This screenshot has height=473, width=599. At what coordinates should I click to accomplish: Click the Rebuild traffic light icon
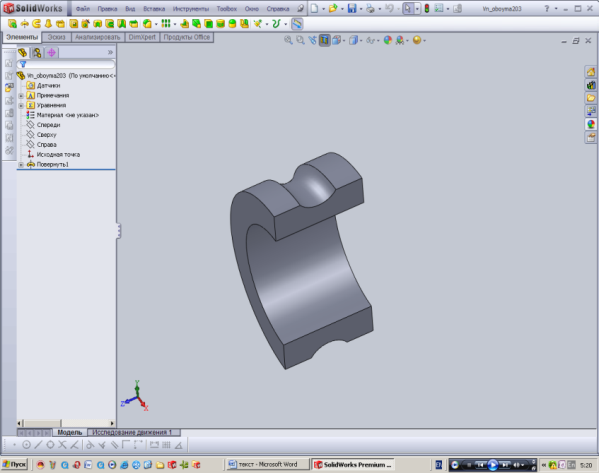pos(427,8)
